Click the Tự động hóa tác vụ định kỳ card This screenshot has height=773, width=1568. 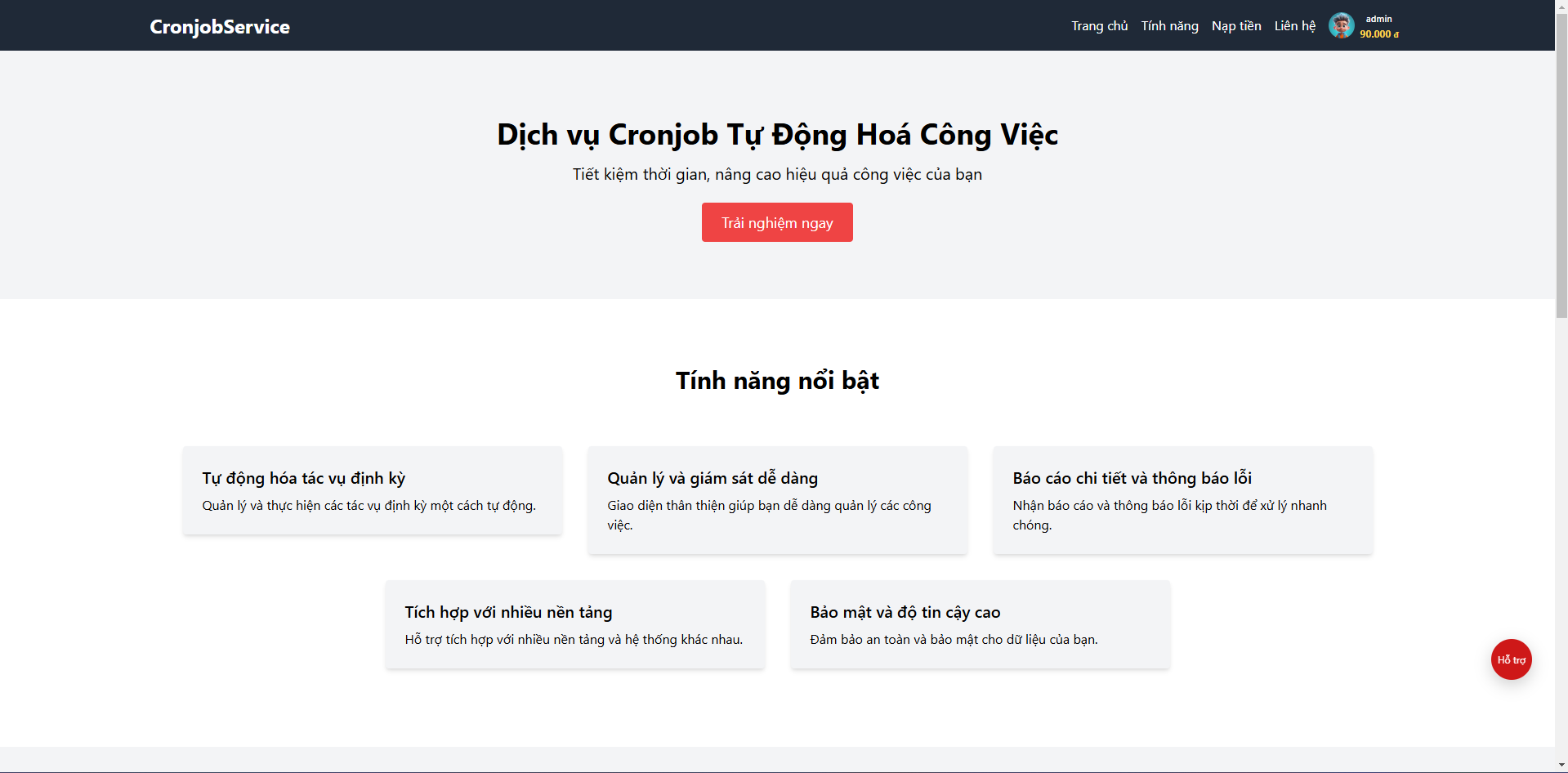(x=372, y=490)
